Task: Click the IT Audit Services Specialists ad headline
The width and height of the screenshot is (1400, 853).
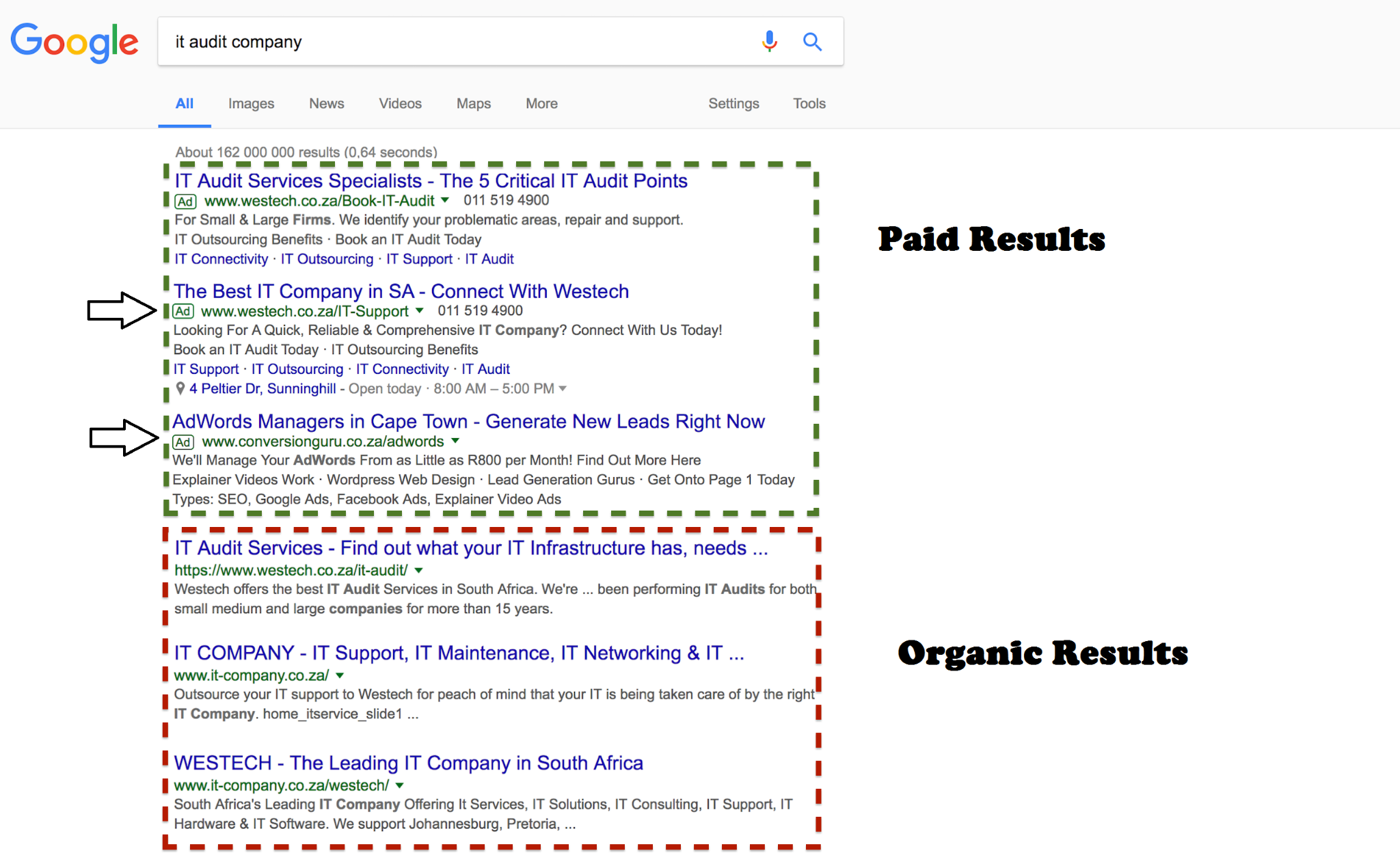Action: (430, 180)
